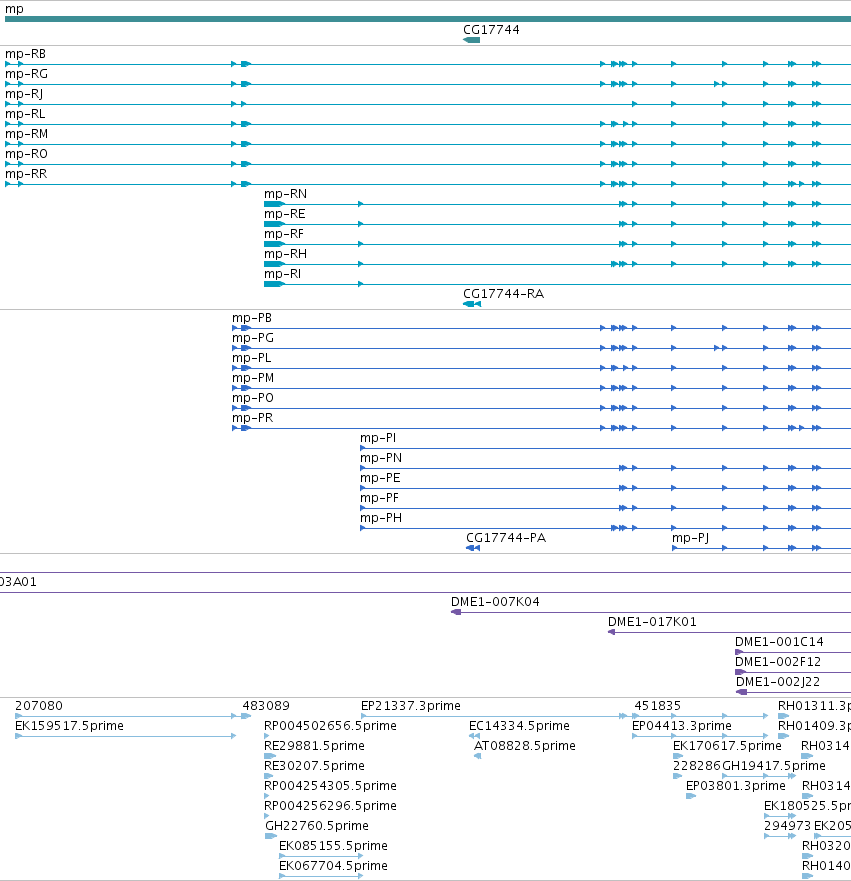Click the long teal mp gene bar
This screenshot has height=881, width=851.
coord(427,19)
